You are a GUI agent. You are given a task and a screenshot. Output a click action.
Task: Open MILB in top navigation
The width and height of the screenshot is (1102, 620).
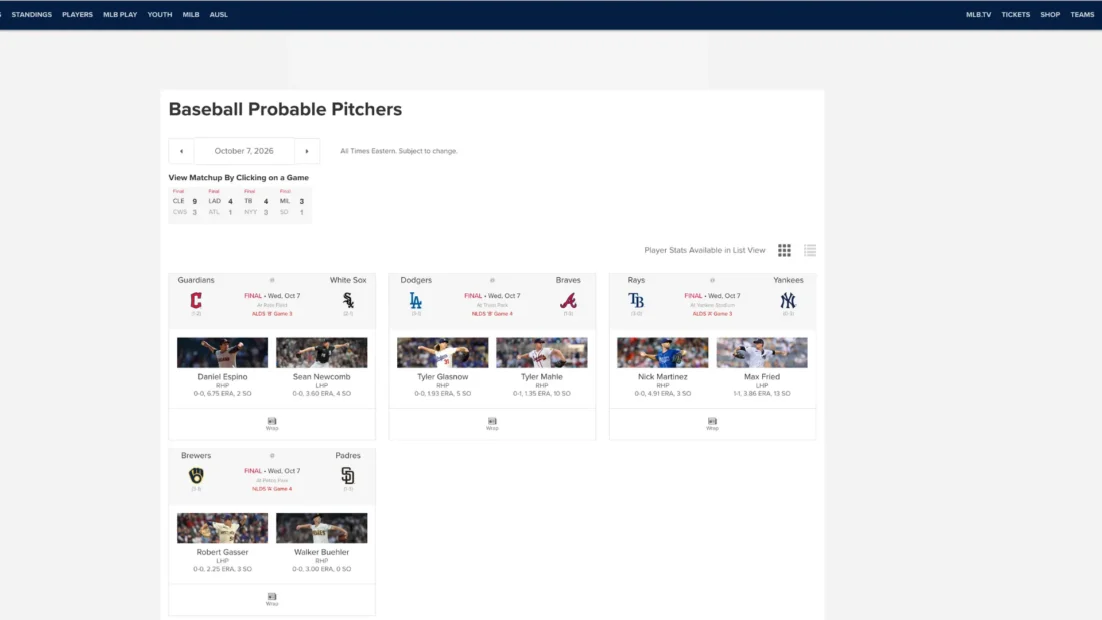[x=191, y=15]
